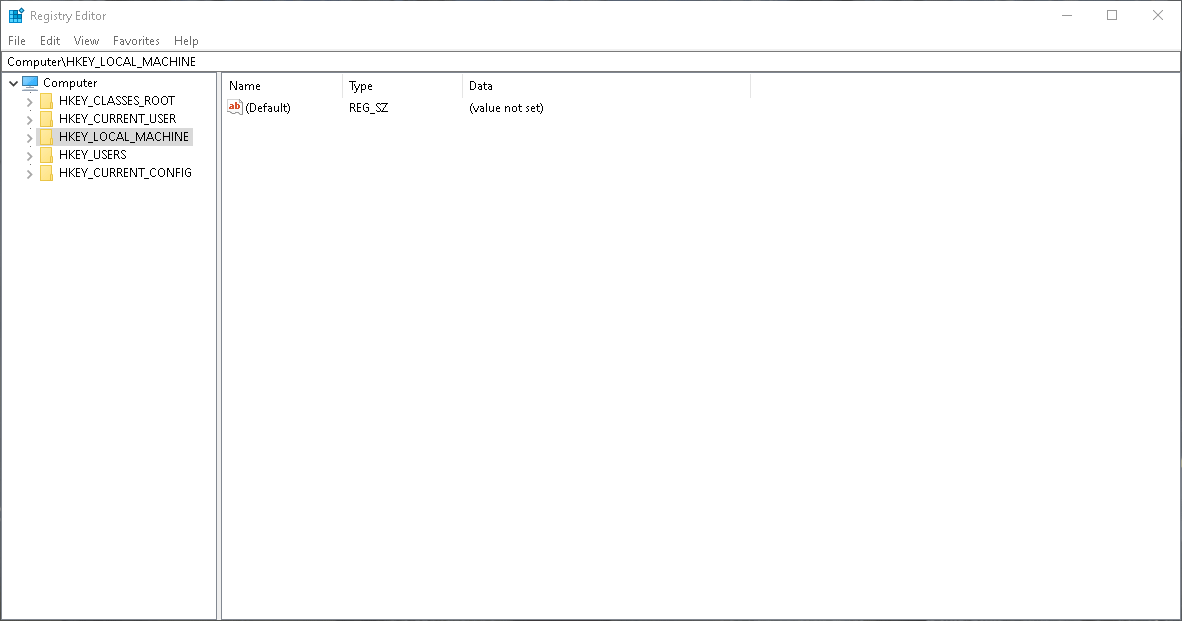The height and width of the screenshot is (621, 1182).
Task: Select HKEY_CURRENT_CONFIG key label
Action: point(125,173)
